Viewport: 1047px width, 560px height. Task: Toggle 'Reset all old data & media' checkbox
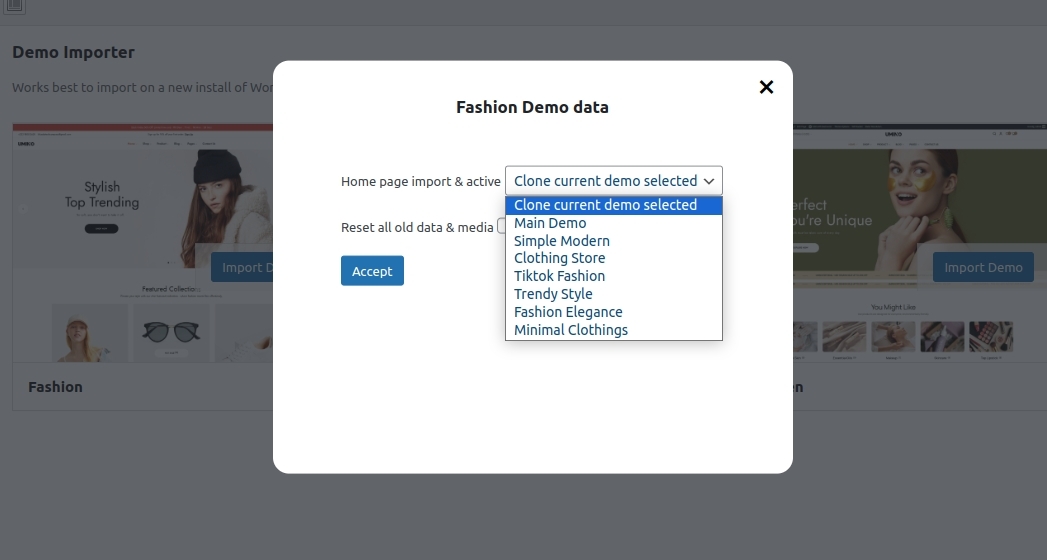(502, 227)
